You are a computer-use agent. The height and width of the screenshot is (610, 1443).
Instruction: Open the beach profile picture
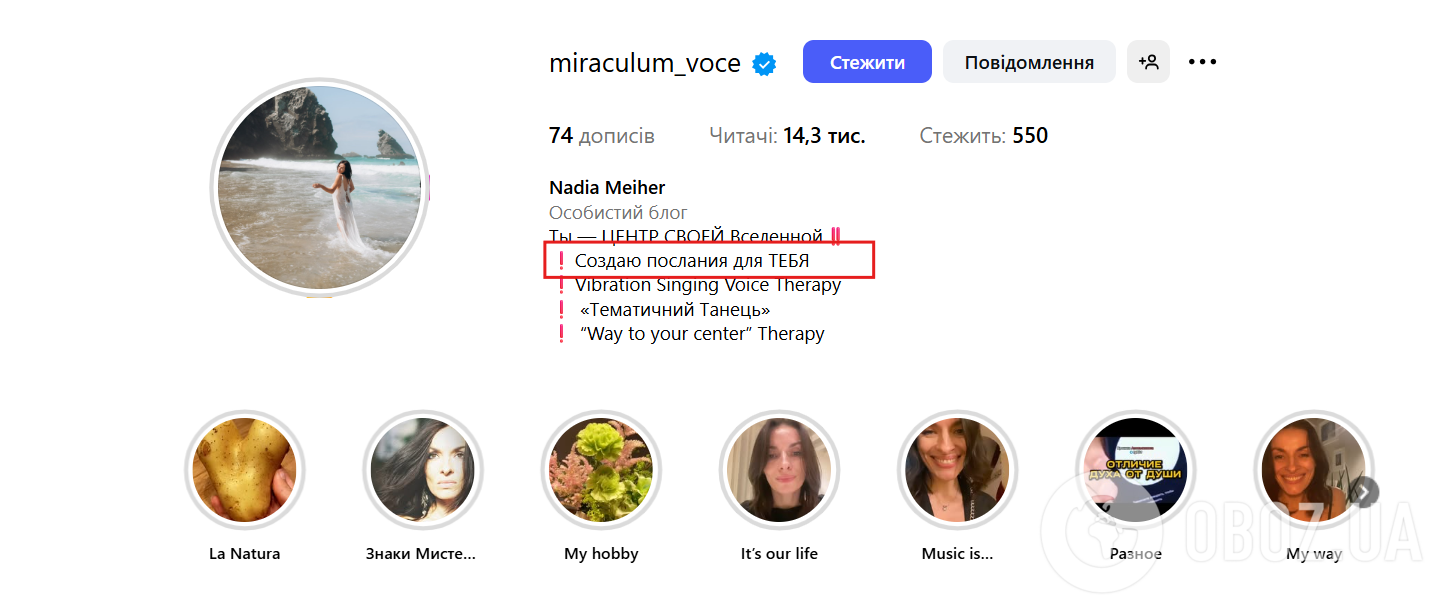tap(319, 188)
